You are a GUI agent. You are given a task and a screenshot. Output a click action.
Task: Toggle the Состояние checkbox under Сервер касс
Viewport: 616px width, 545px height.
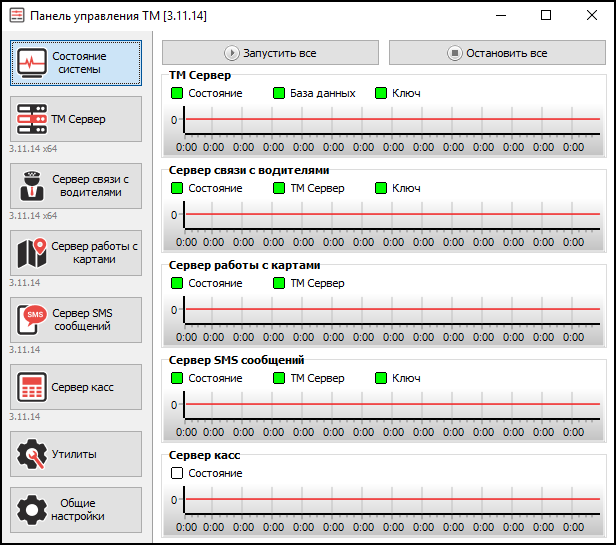coord(177,473)
